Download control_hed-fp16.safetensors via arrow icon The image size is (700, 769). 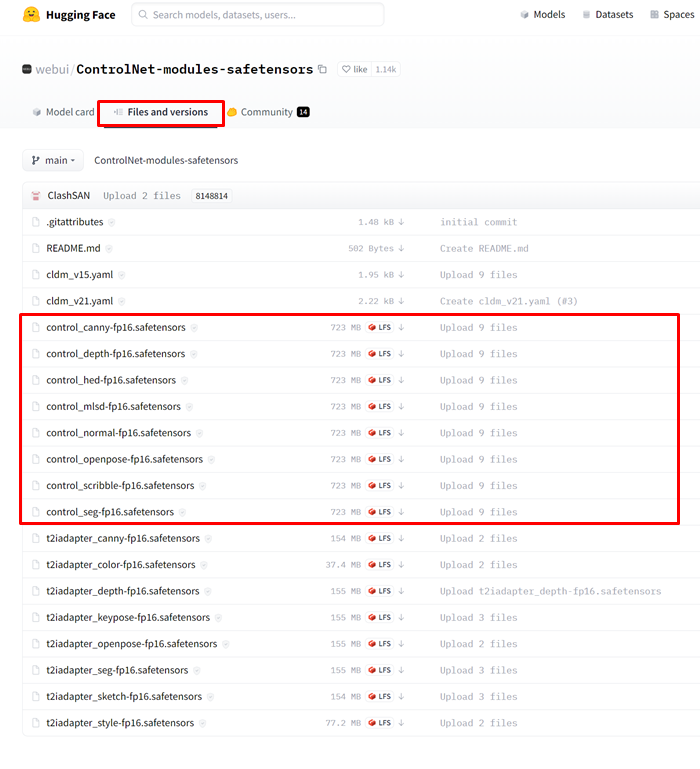coord(401,380)
